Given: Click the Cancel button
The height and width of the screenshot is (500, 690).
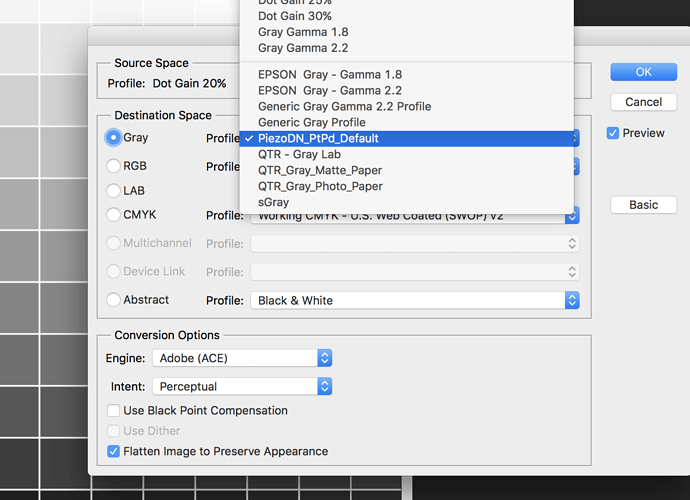Looking at the screenshot, I should coord(643,102).
